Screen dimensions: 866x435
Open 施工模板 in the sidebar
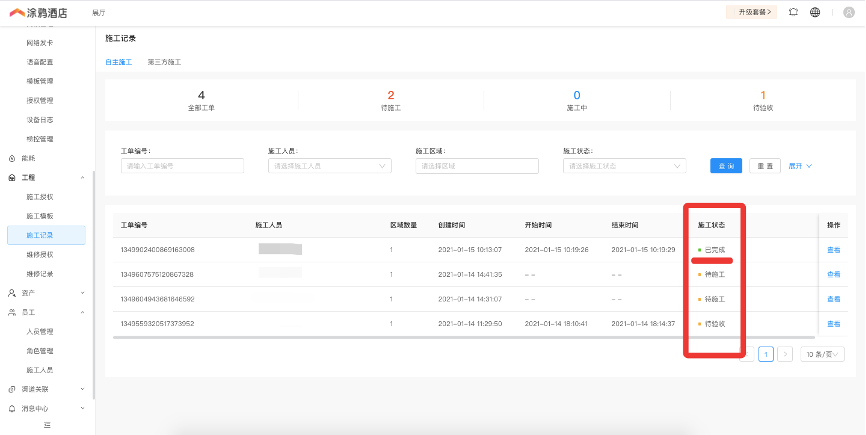coord(40,216)
